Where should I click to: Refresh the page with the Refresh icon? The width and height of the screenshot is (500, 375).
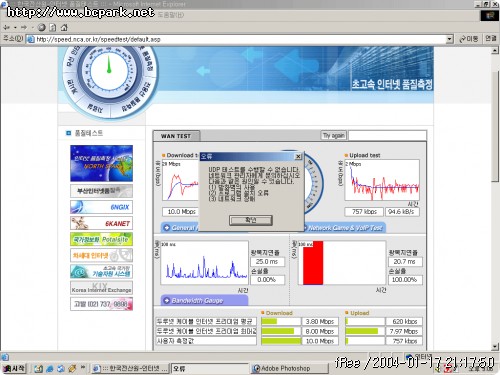point(52,27)
